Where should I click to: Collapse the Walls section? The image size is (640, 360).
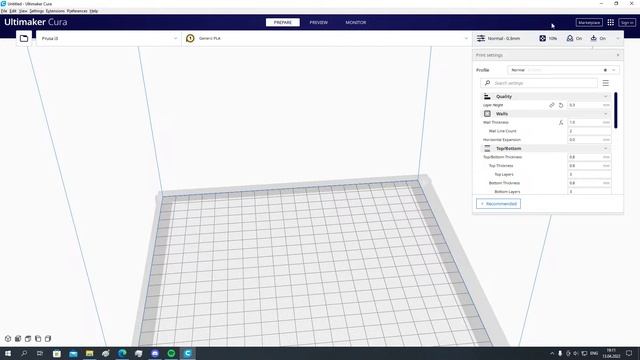pos(606,114)
